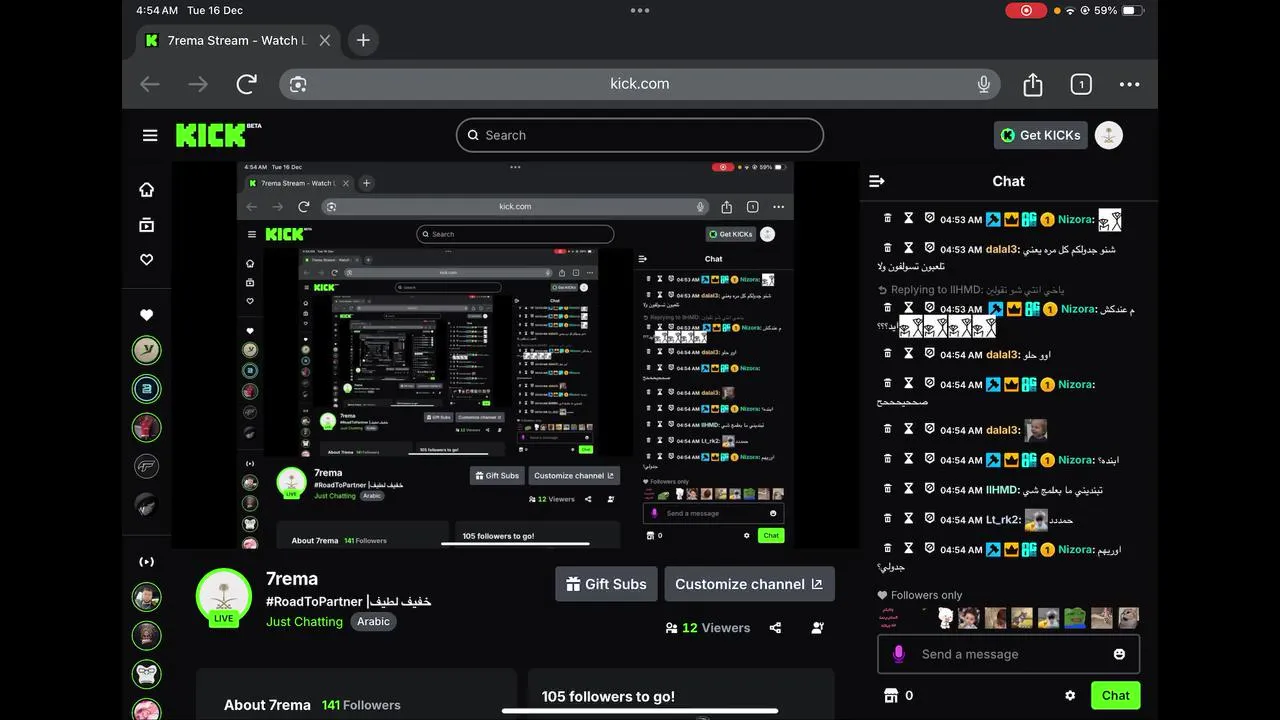The image size is (1280, 720).
Task: Click the Kick search field in header
Action: [x=640, y=135]
